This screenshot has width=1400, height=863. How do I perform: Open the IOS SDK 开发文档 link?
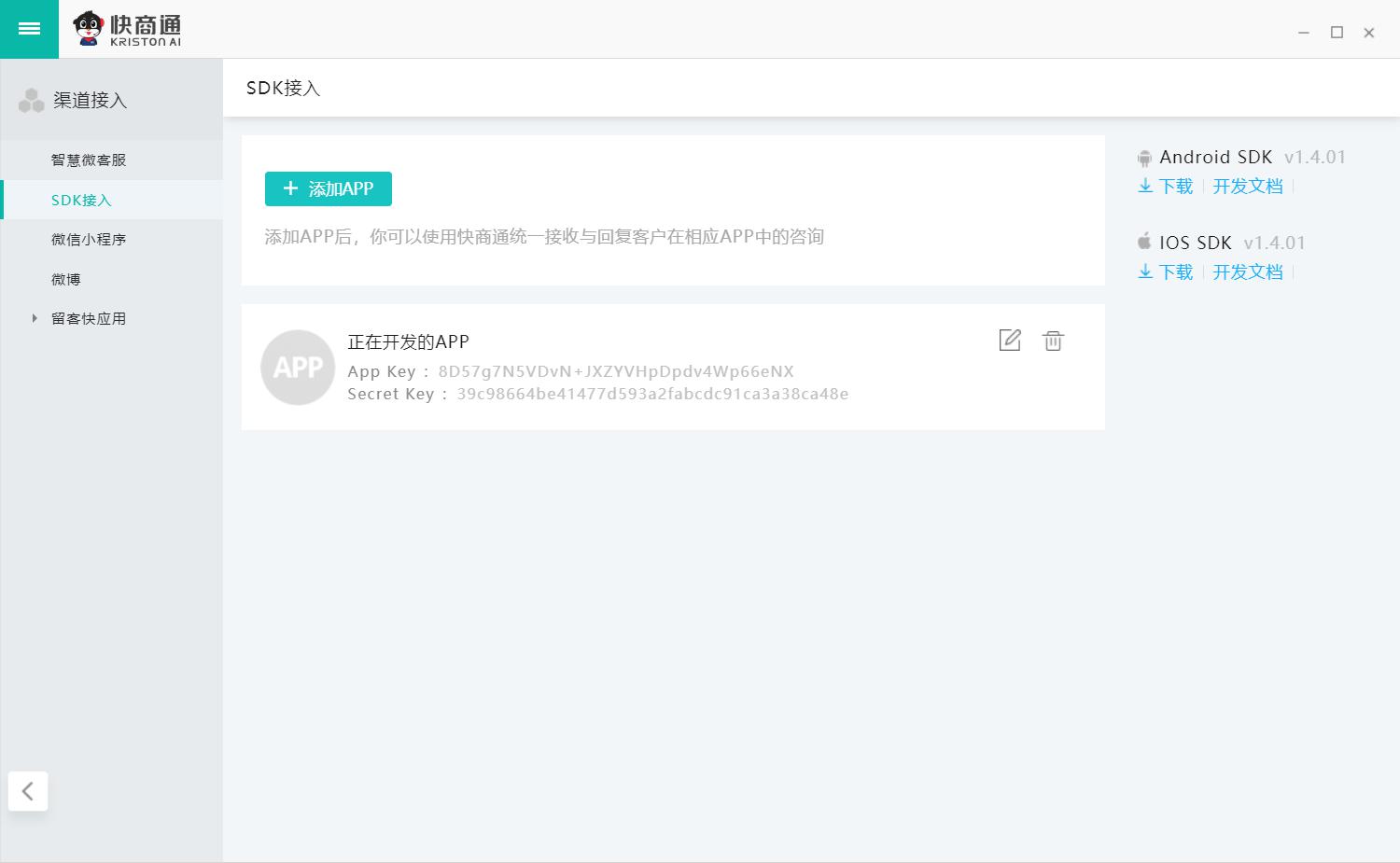tap(1248, 271)
